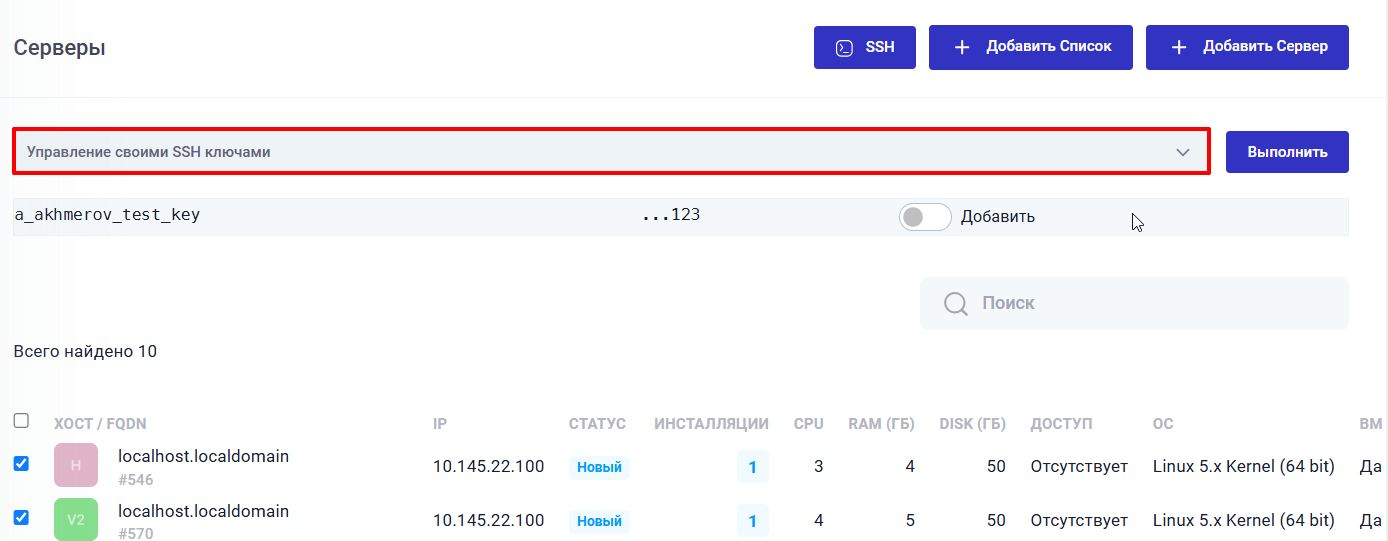Toggle the Добавить switch for a_akhmerov_test_key
1388x541 pixels.
coord(924,217)
